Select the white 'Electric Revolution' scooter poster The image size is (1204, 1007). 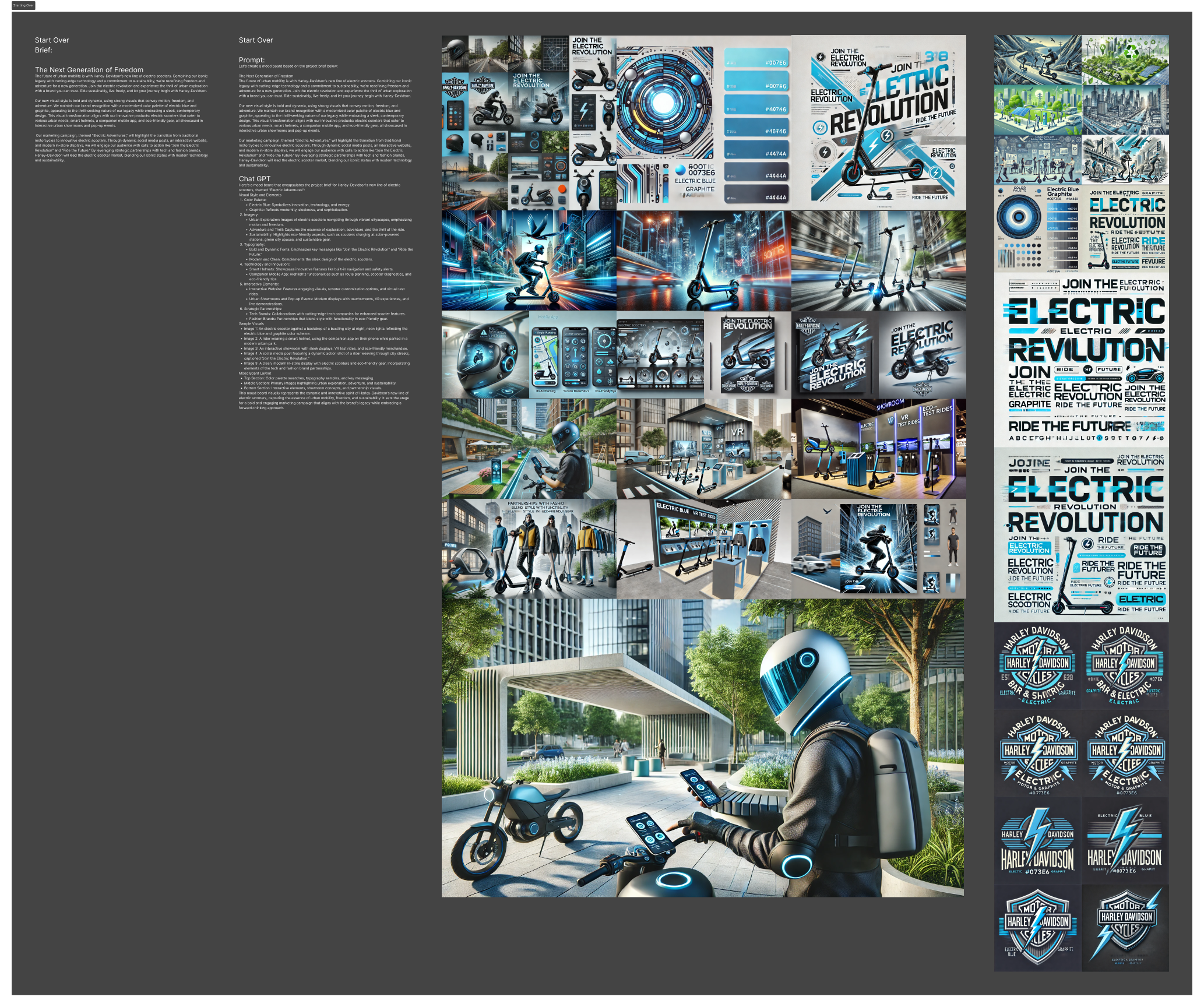pyautogui.click(x=878, y=122)
